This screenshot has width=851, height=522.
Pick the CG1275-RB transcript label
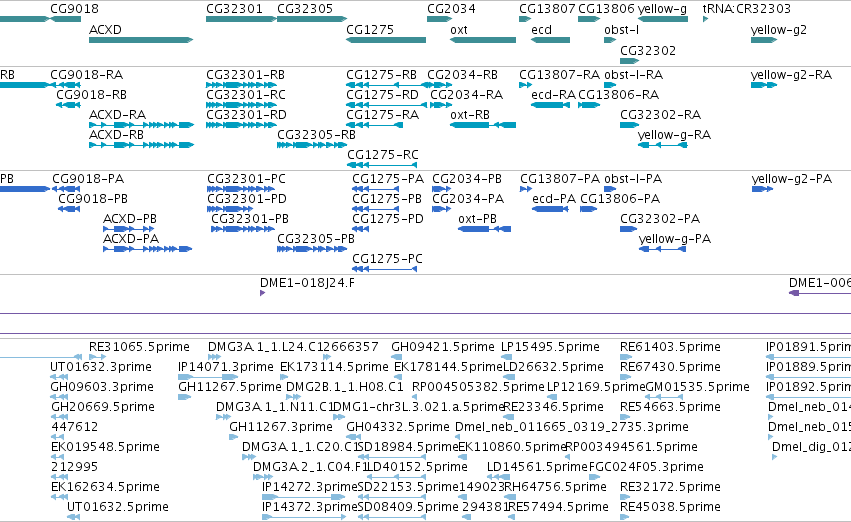(382, 75)
